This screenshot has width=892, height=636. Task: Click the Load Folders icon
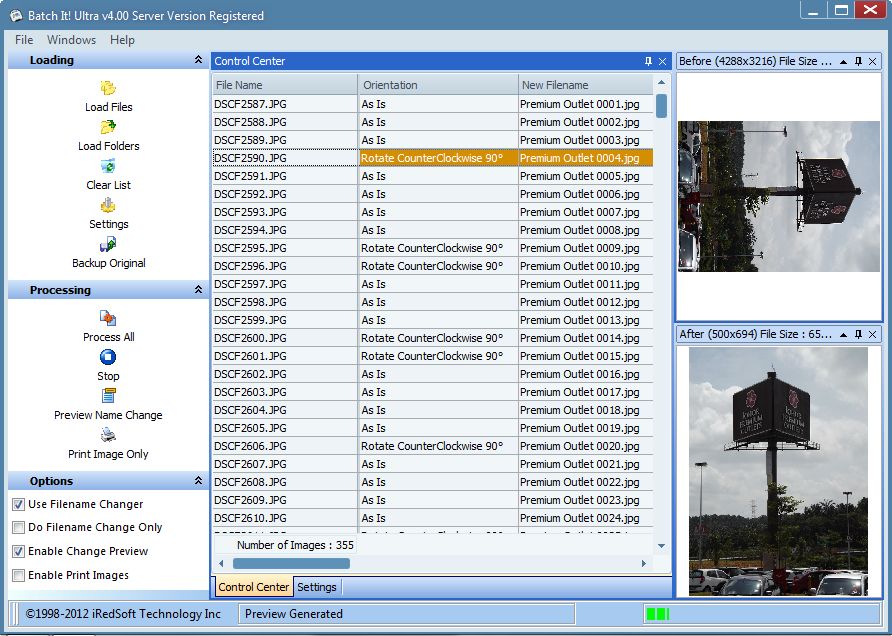point(108,128)
